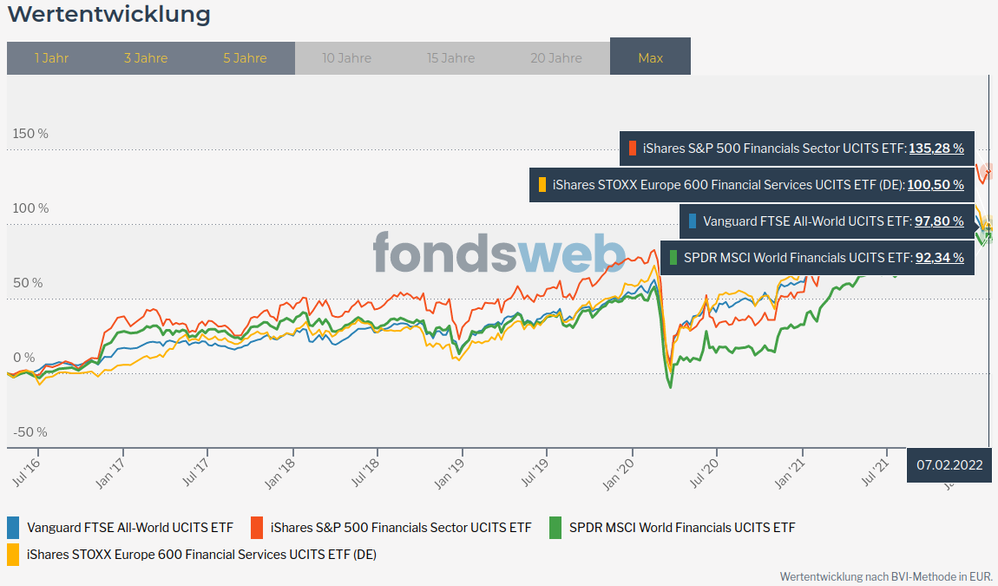
Task: Click the 97,80 % Vanguard tooltip value
Action: pos(939,221)
